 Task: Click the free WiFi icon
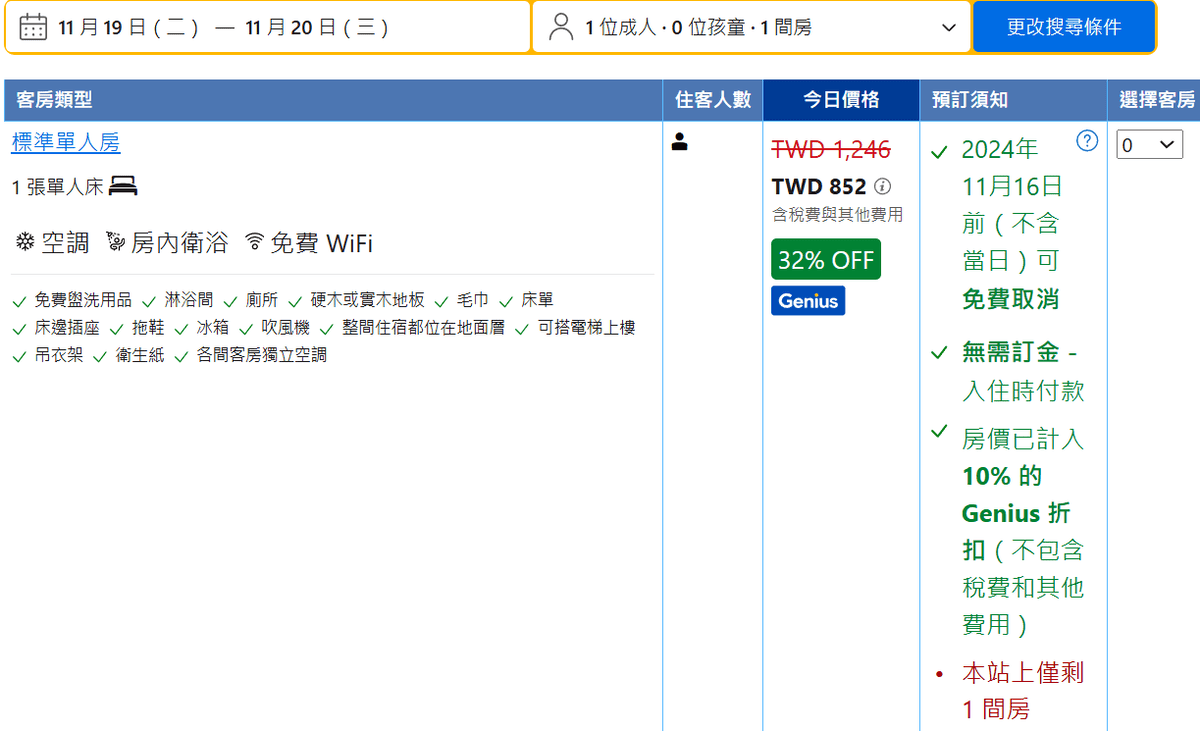tap(255, 242)
